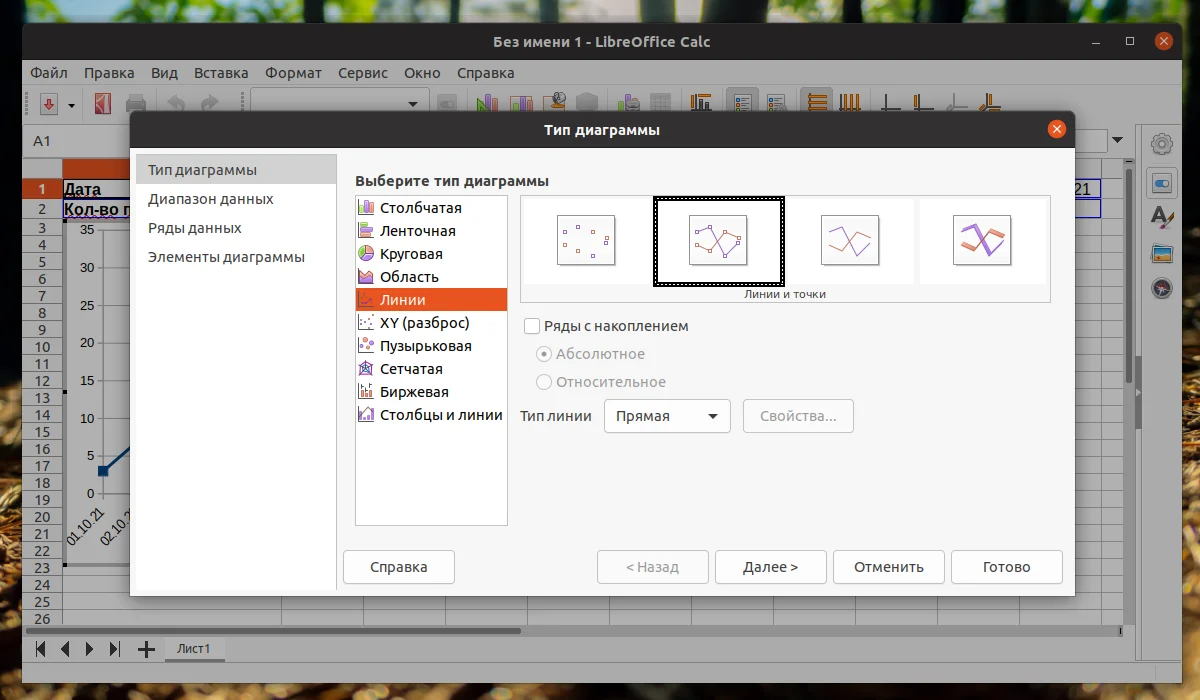Select the Абсолютное radio button
This screenshot has width=1200, height=700.
point(543,353)
